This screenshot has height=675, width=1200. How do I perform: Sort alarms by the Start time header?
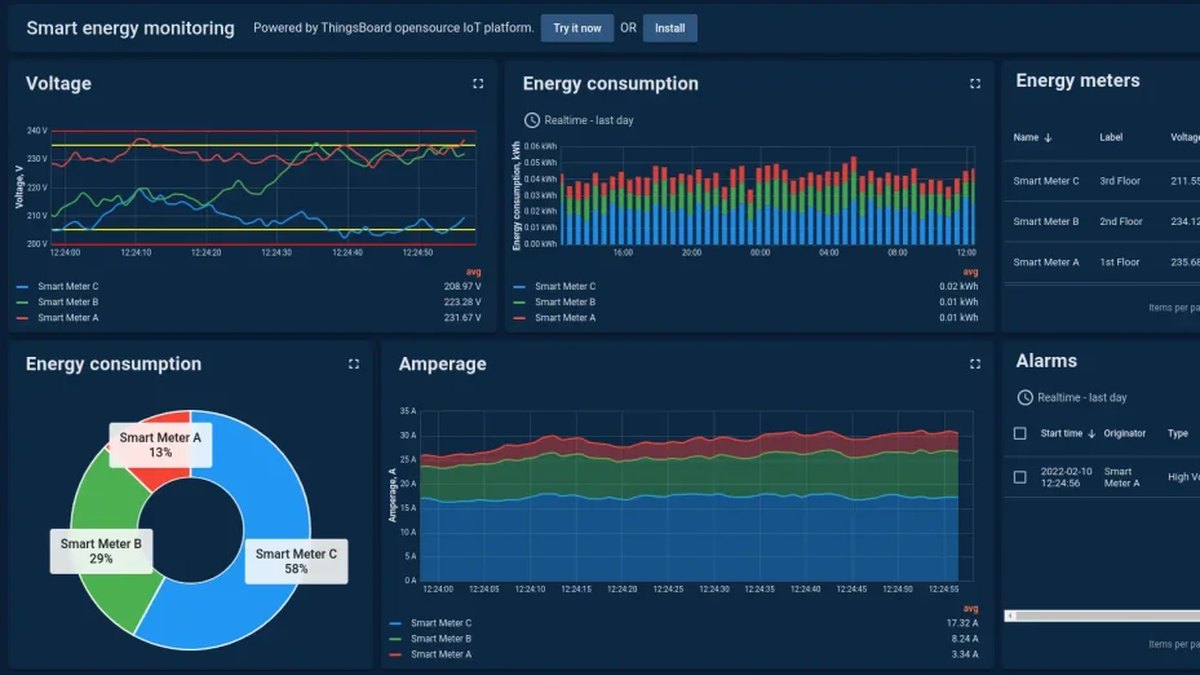(x=1061, y=434)
